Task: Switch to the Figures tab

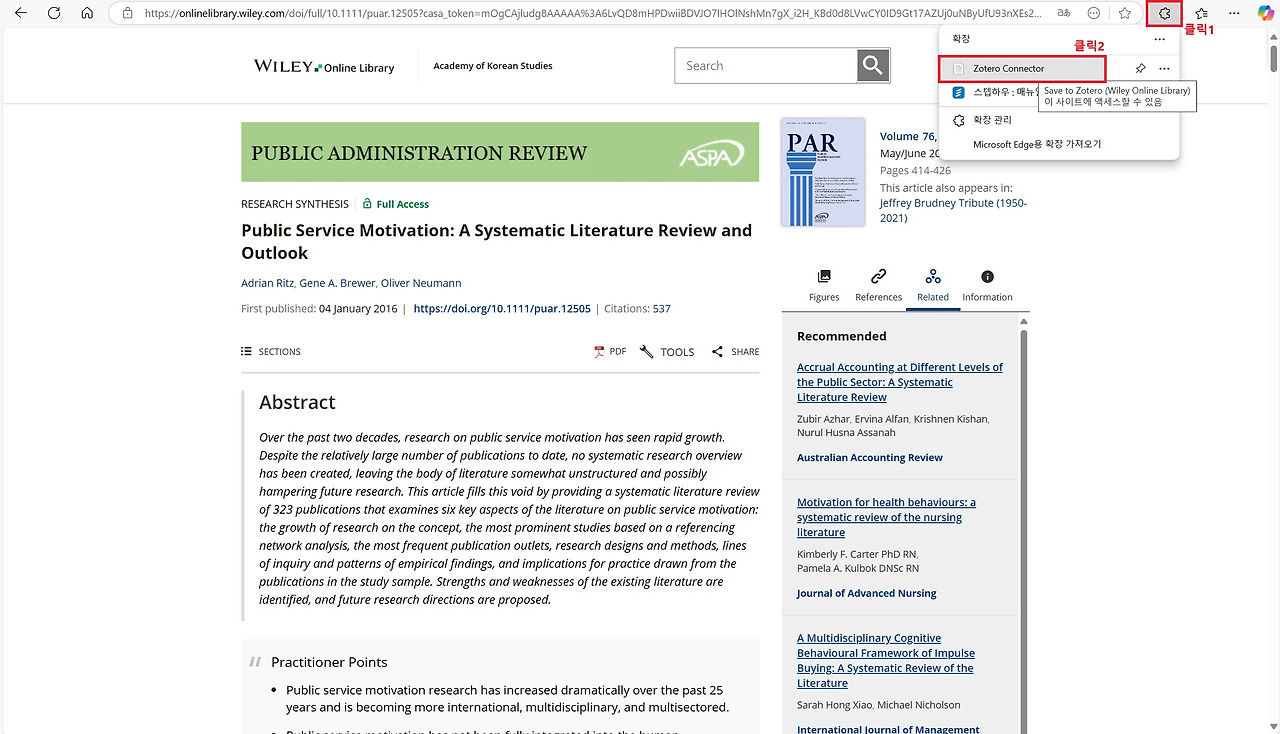Action: click(x=824, y=285)
